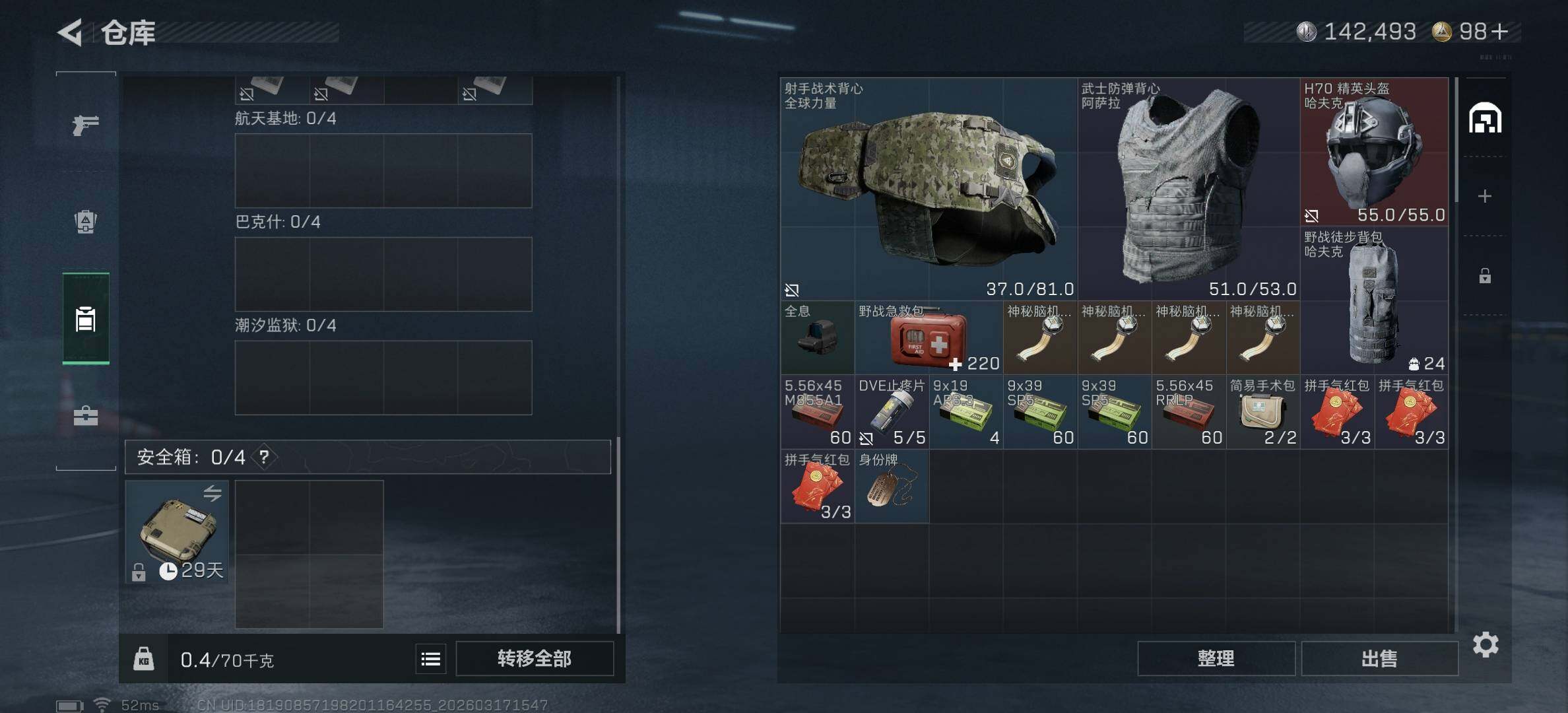The image size is (1568, 713).
Task: Click the locked stash slot icon
Action: pos(1485,275)
